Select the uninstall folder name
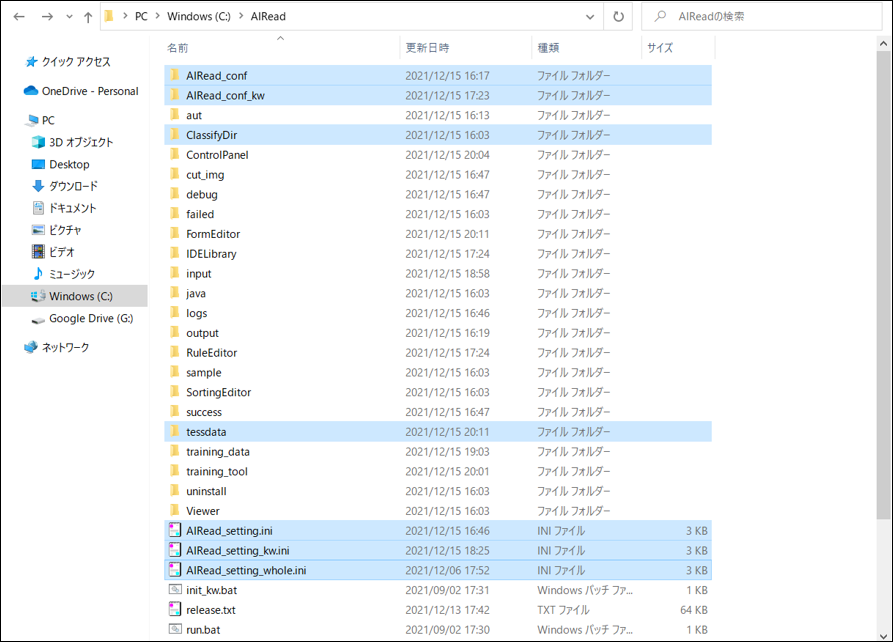The height and width of the screenshot is (642, 893). tap(206, 491)
